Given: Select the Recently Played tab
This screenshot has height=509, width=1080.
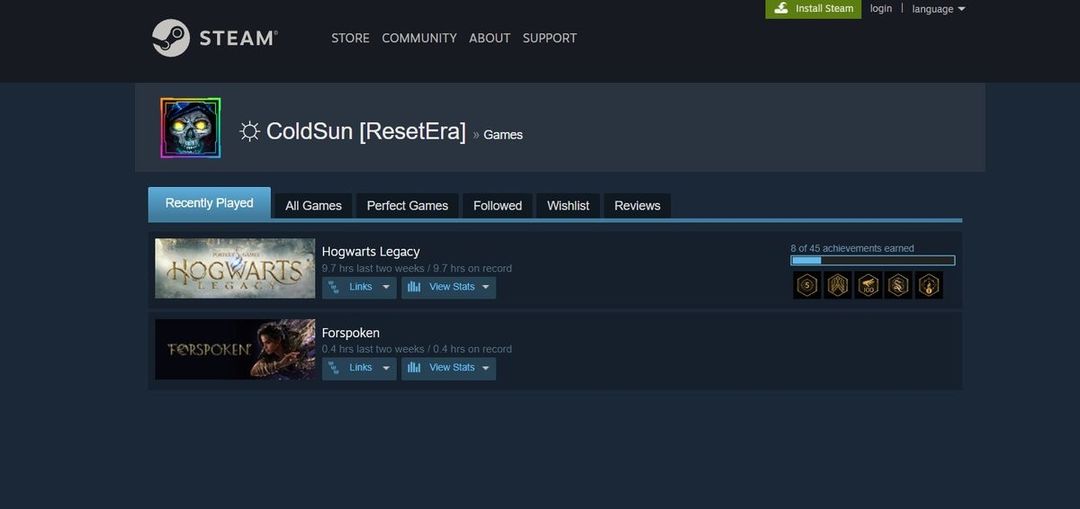Looking at the screenshot, I should [x=209, y=203].
